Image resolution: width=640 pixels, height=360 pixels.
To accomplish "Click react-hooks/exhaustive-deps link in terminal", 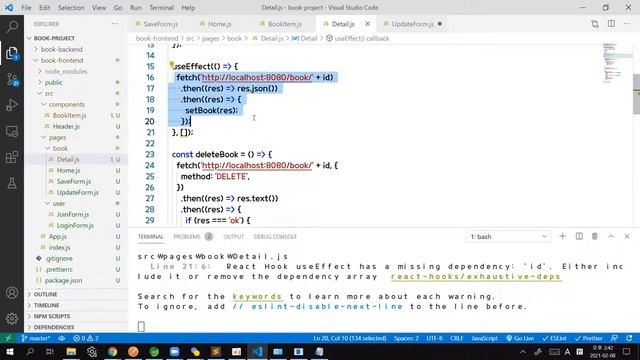I will 476,277.
